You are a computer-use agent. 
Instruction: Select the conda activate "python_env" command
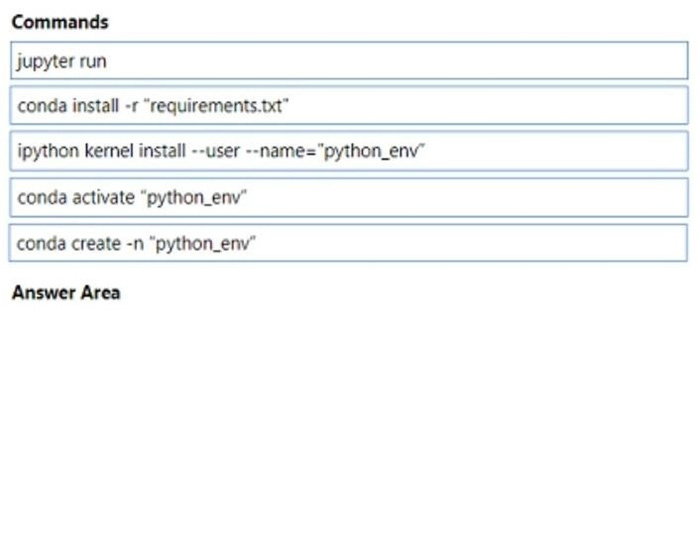pyautogui.click(x=349, y=197)
